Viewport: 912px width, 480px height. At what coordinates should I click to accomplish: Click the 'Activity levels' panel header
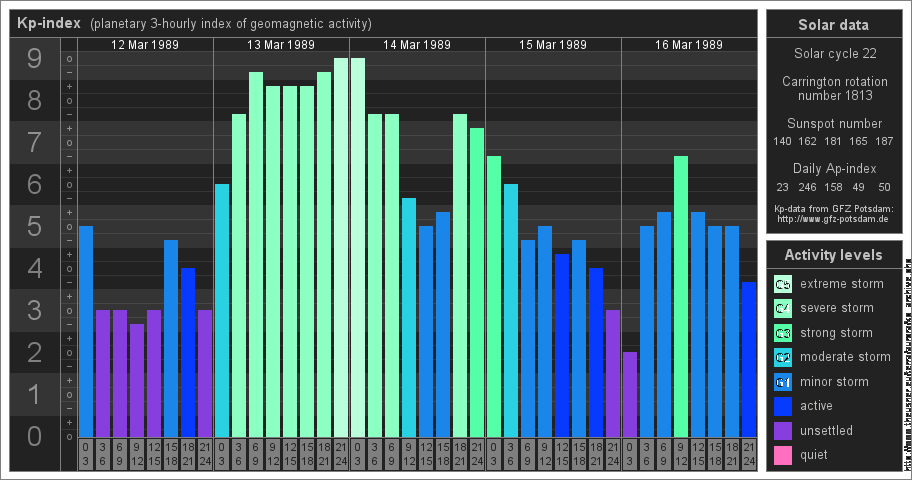tap(833, 255)
